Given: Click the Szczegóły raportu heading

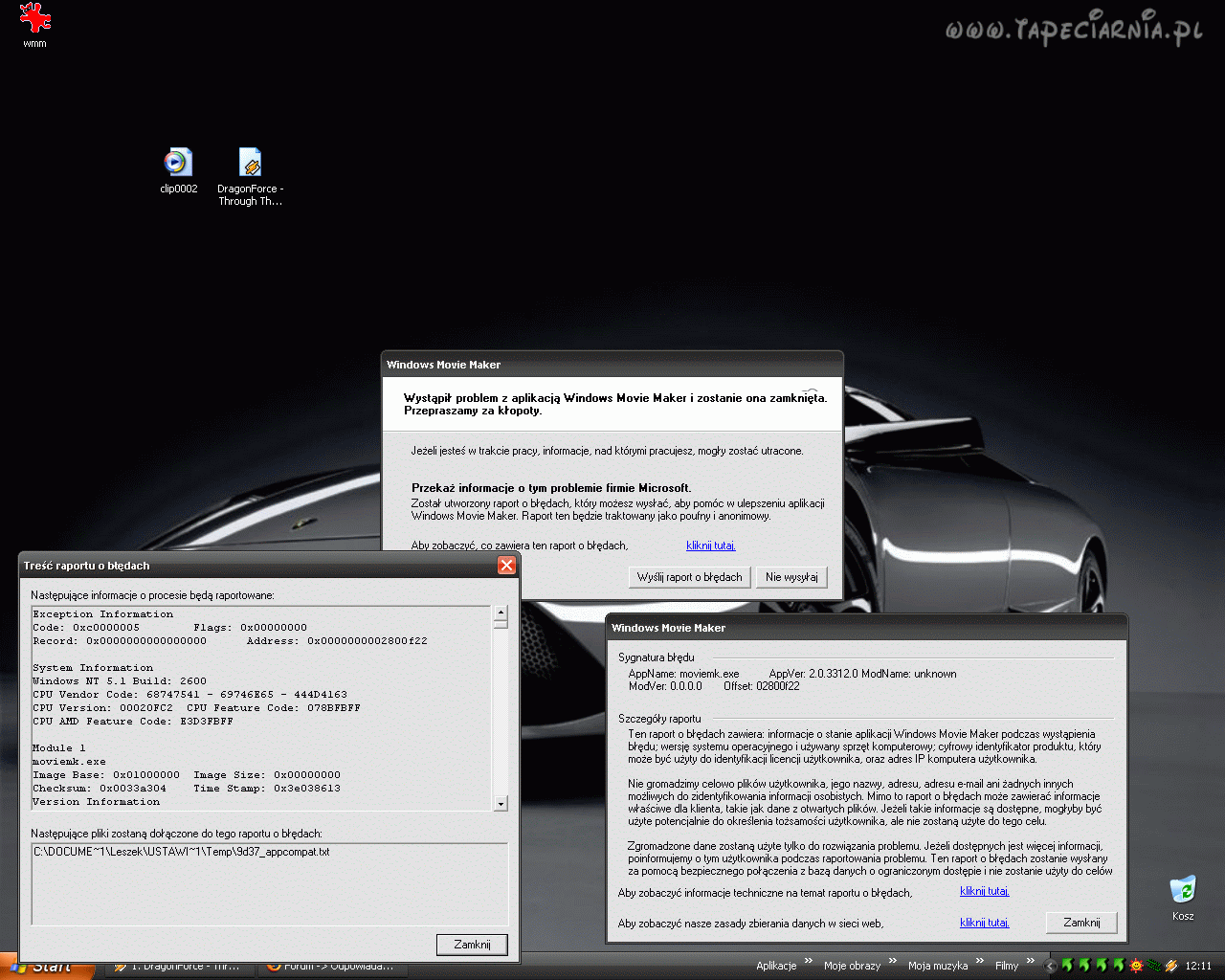Looking at the screenshot, I should click(x=659, y=719).
